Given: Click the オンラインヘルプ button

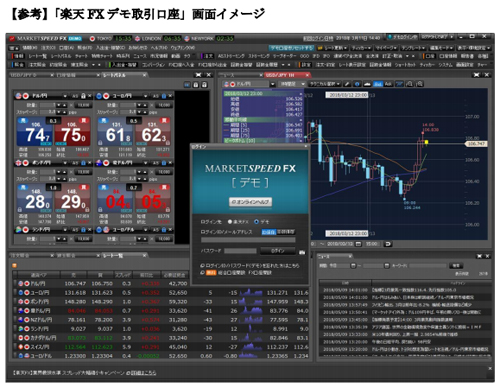Looking at the screenshot, I should [x=251, y=202].
